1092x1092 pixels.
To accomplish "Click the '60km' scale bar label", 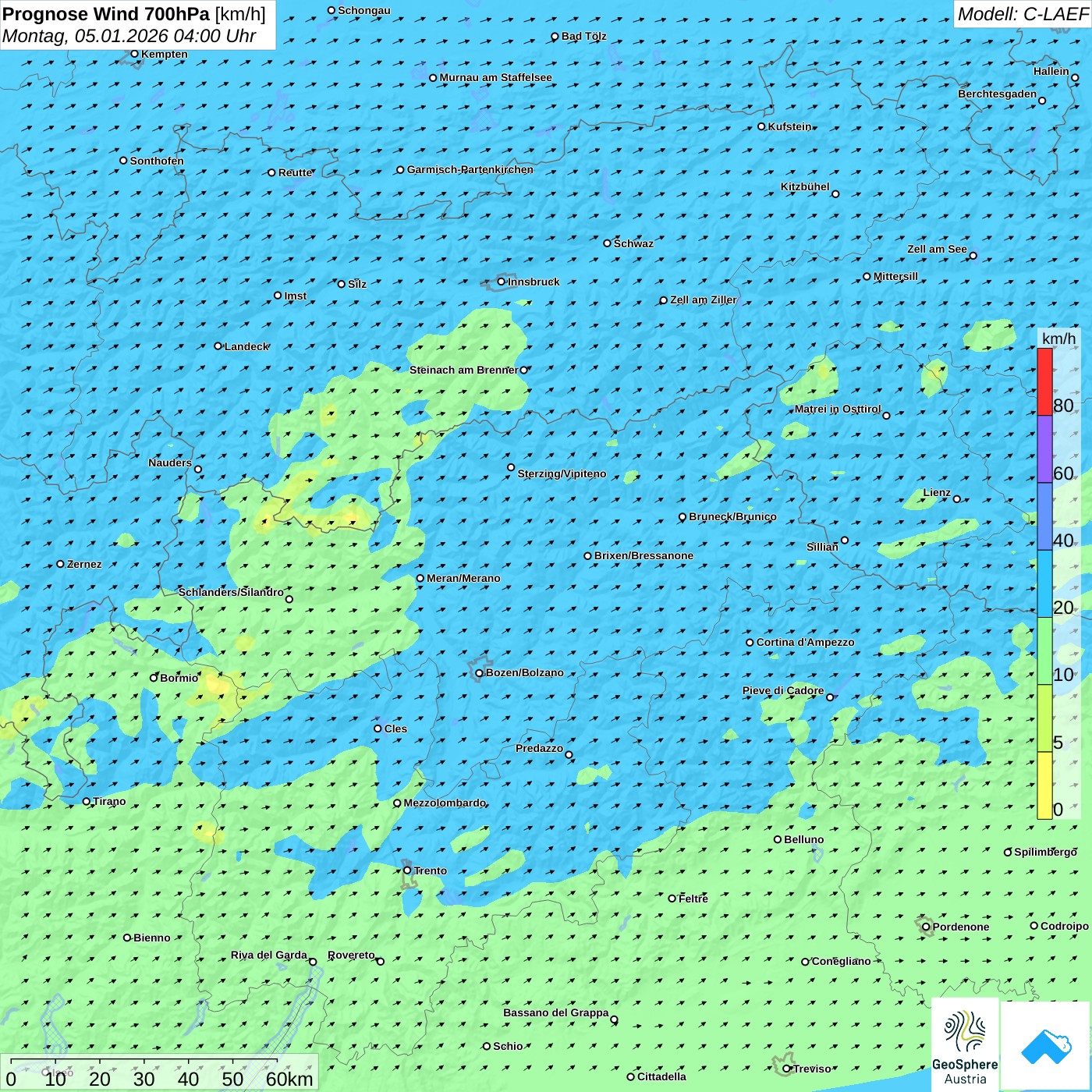I will coord(289,1079).
